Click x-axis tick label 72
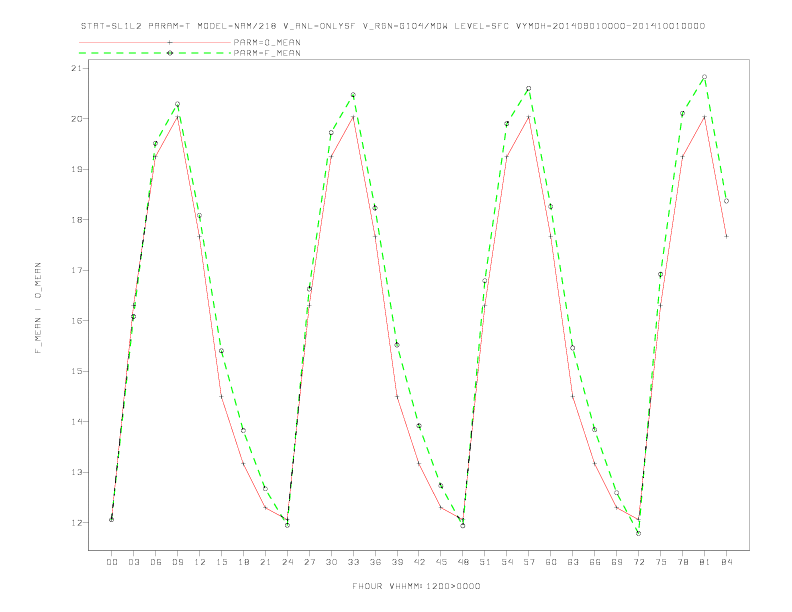 tap(638, 562)
